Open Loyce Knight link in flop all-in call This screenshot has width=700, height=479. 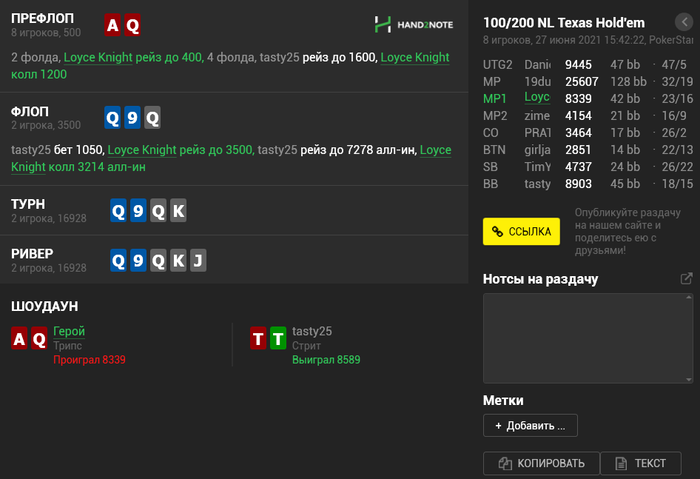(435, 150)
